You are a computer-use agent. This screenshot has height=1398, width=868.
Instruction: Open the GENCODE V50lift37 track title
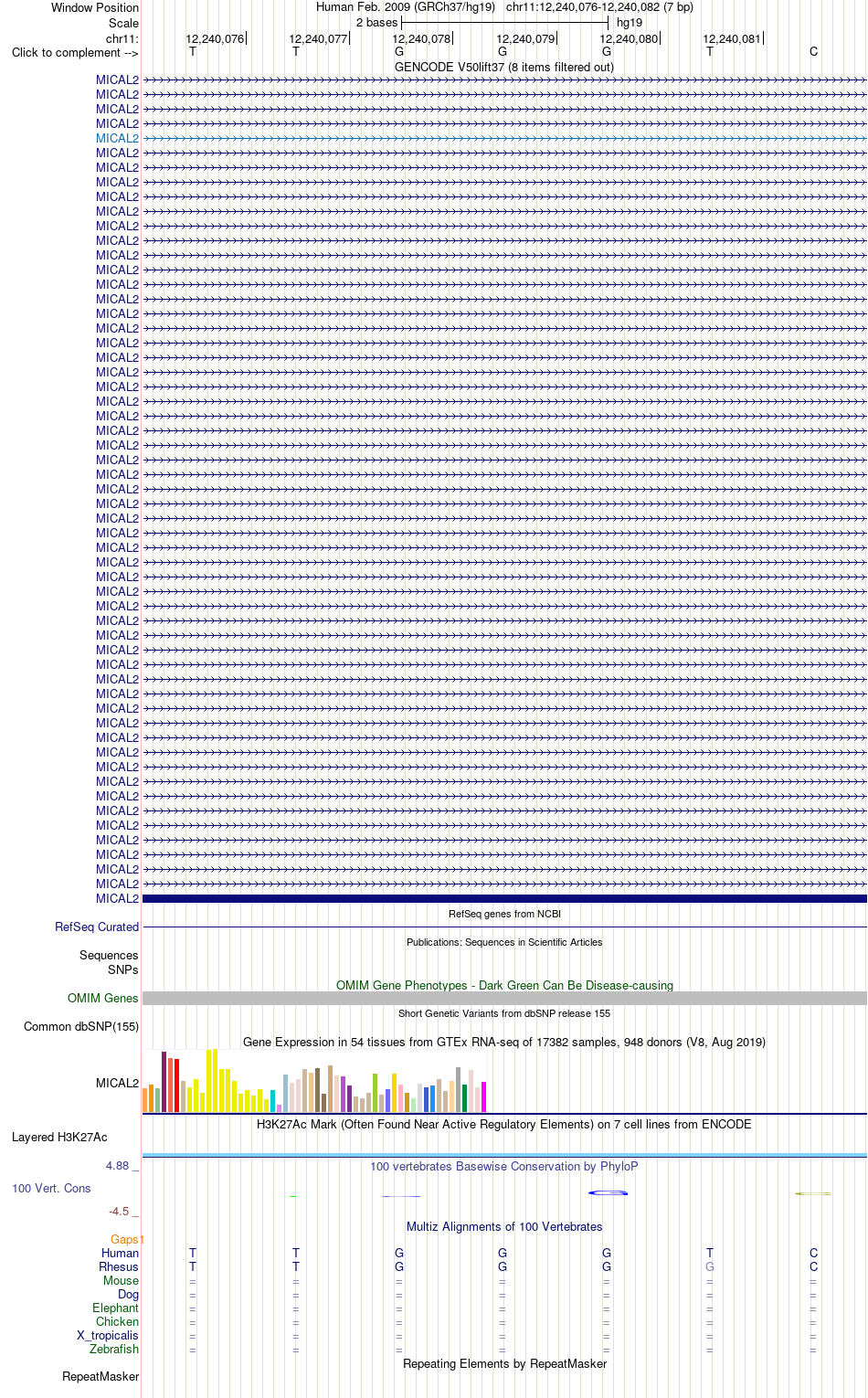(504, 68)
